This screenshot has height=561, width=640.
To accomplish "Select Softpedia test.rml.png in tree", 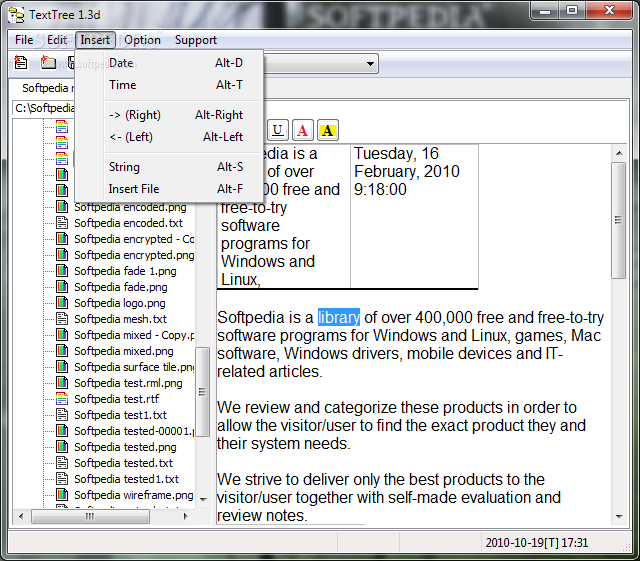I will 128,383.
